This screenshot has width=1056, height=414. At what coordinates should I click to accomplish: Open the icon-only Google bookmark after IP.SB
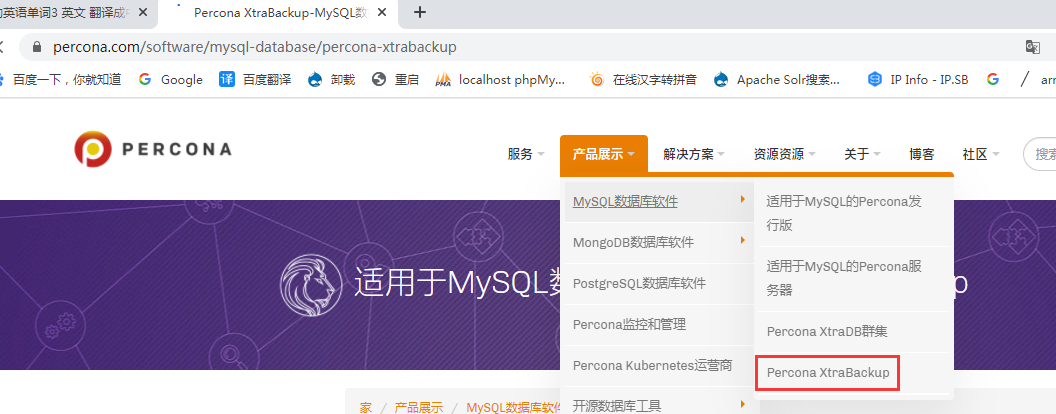point(993,79)
